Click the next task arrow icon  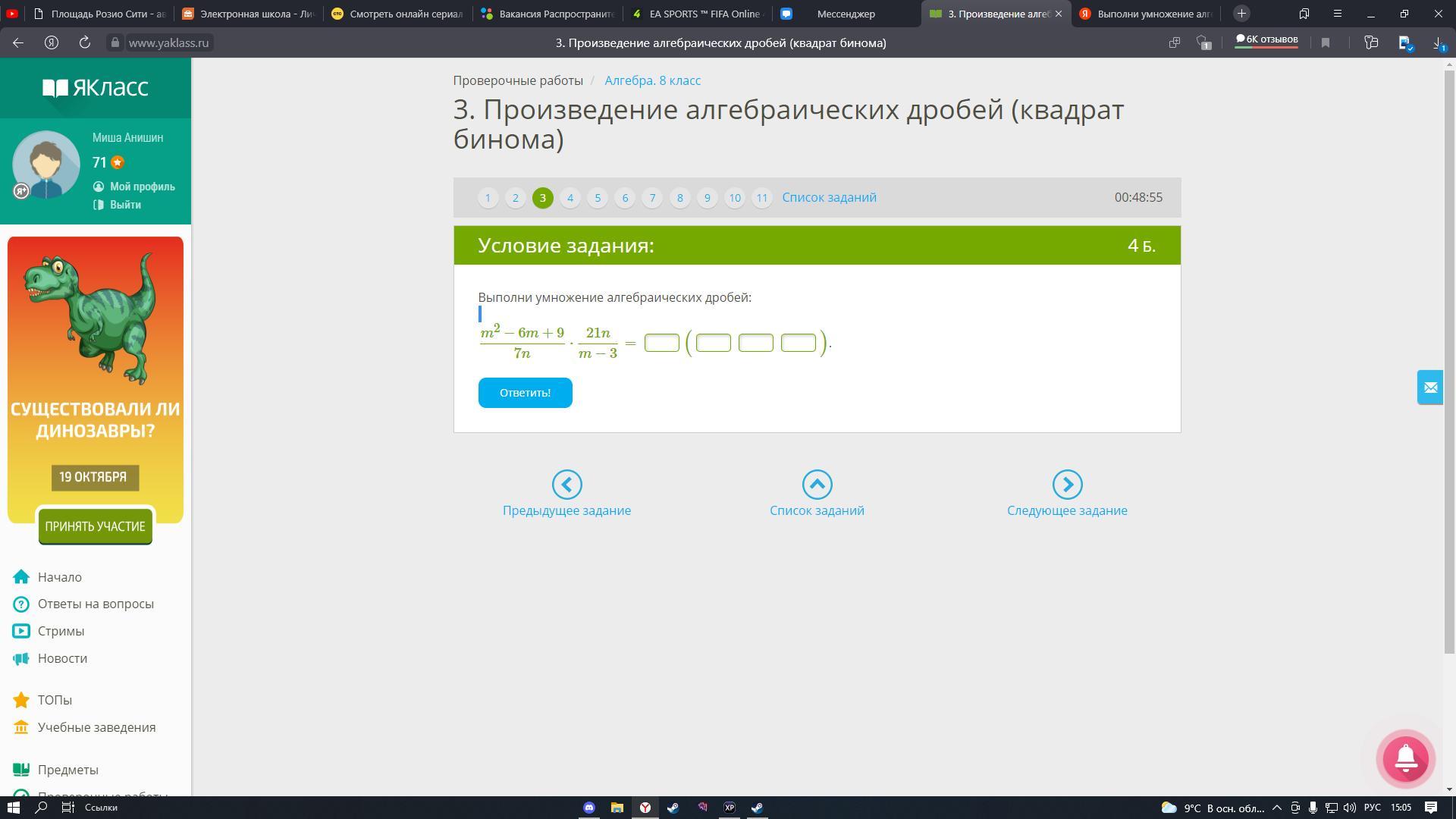[1067, 485]
